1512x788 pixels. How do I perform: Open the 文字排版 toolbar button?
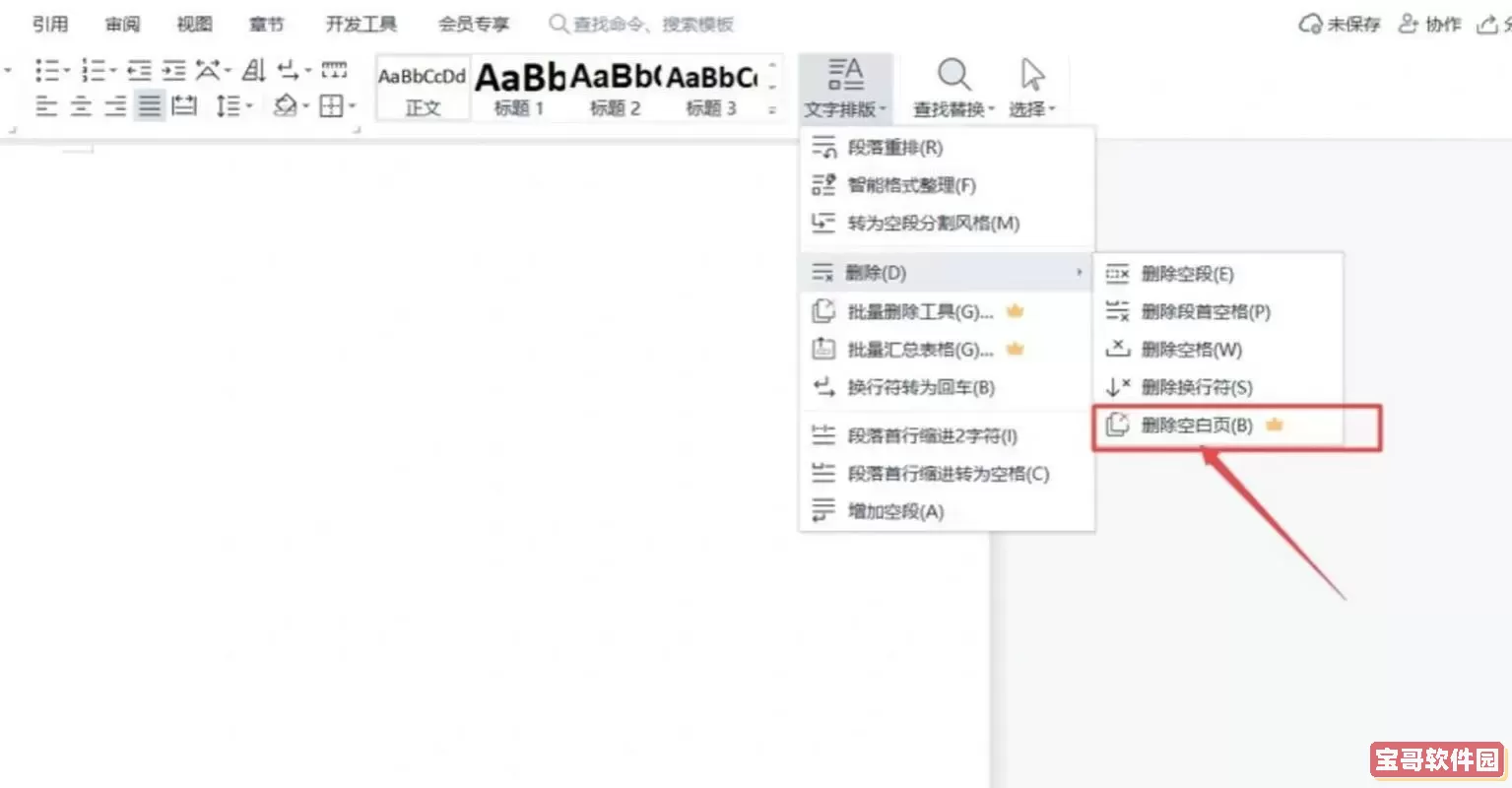pos(845,88)
